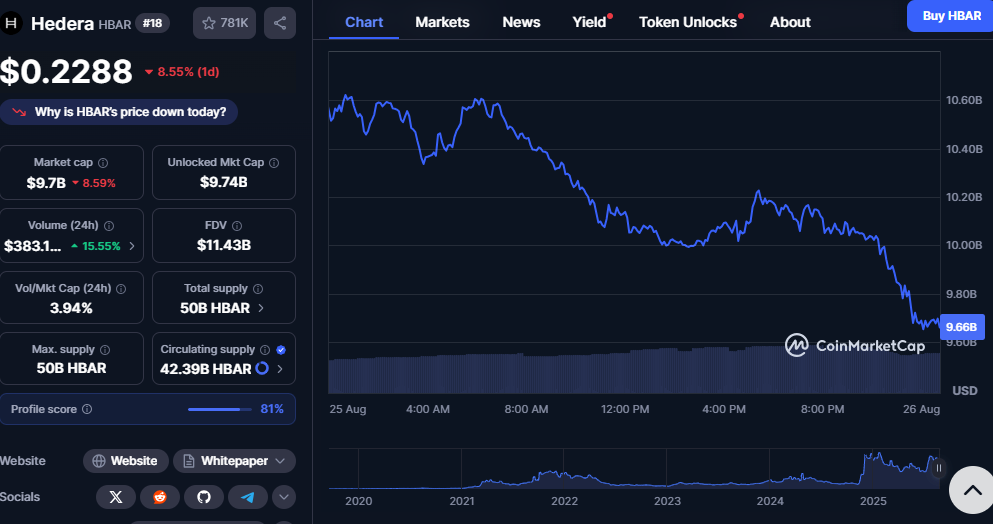Click Circulating supply info icon
Image resolution: width=993 pixels, height=524 pixels.
point(265,350)
